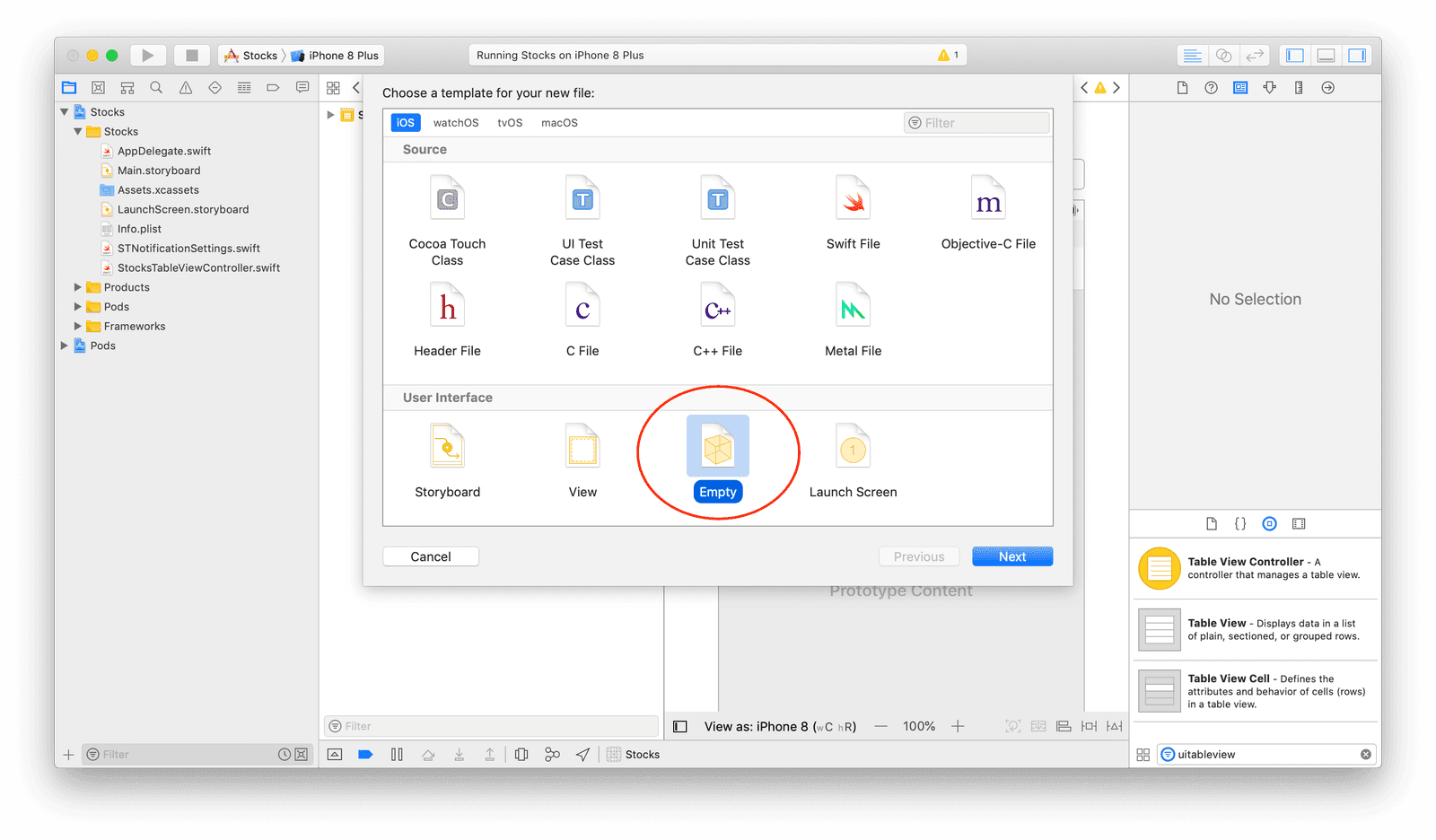
Task: Open the Size inspector ruler icon
Action: 1299,87
